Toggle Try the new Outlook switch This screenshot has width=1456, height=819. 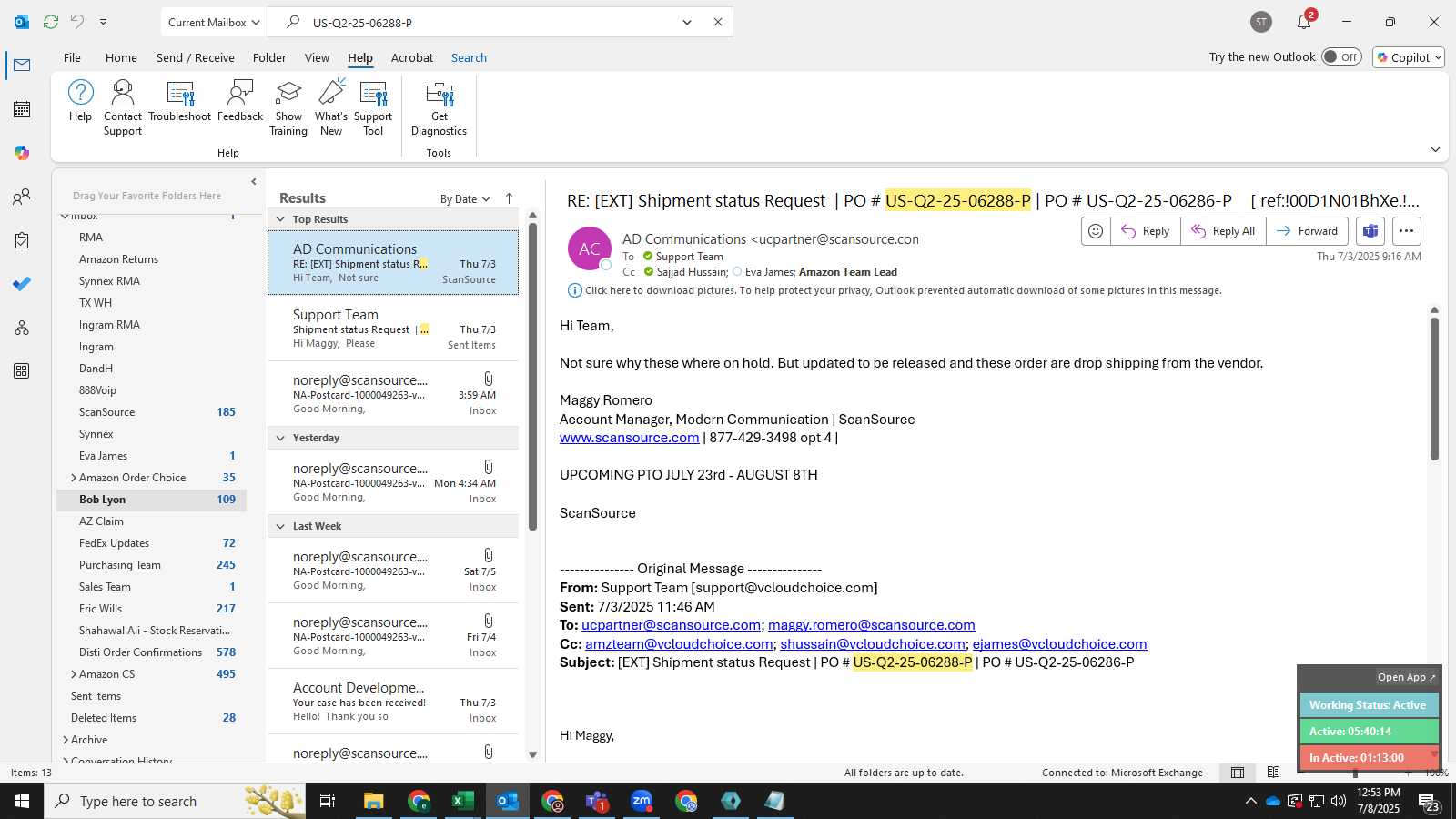pyautogui.click(x=1341, y=56)
